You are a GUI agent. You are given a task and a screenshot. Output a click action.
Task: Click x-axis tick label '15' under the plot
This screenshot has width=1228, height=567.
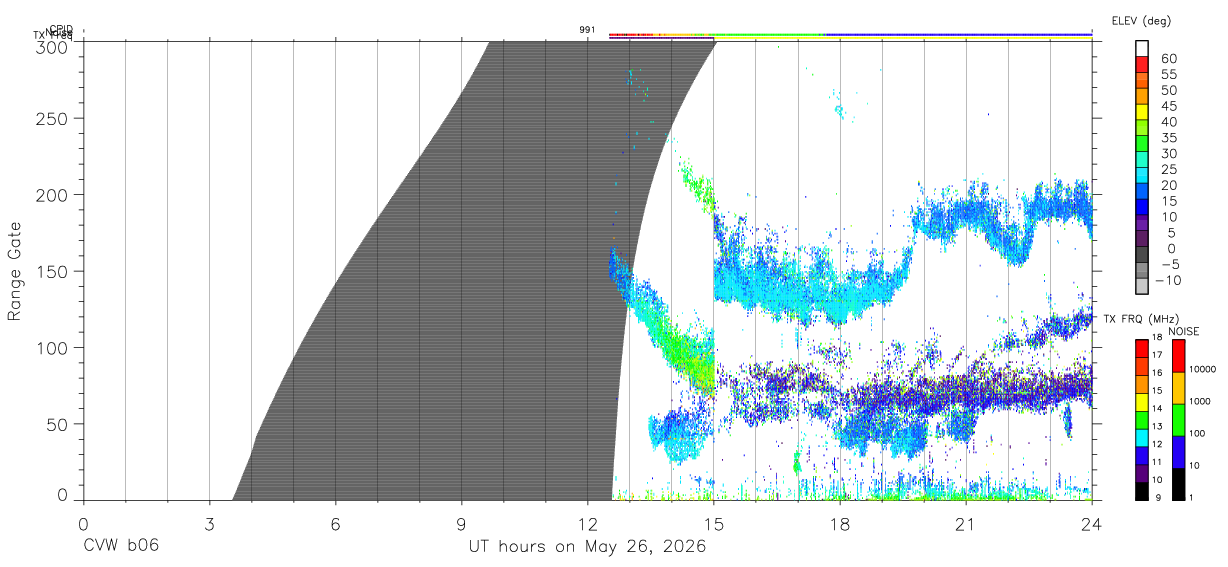714,525
